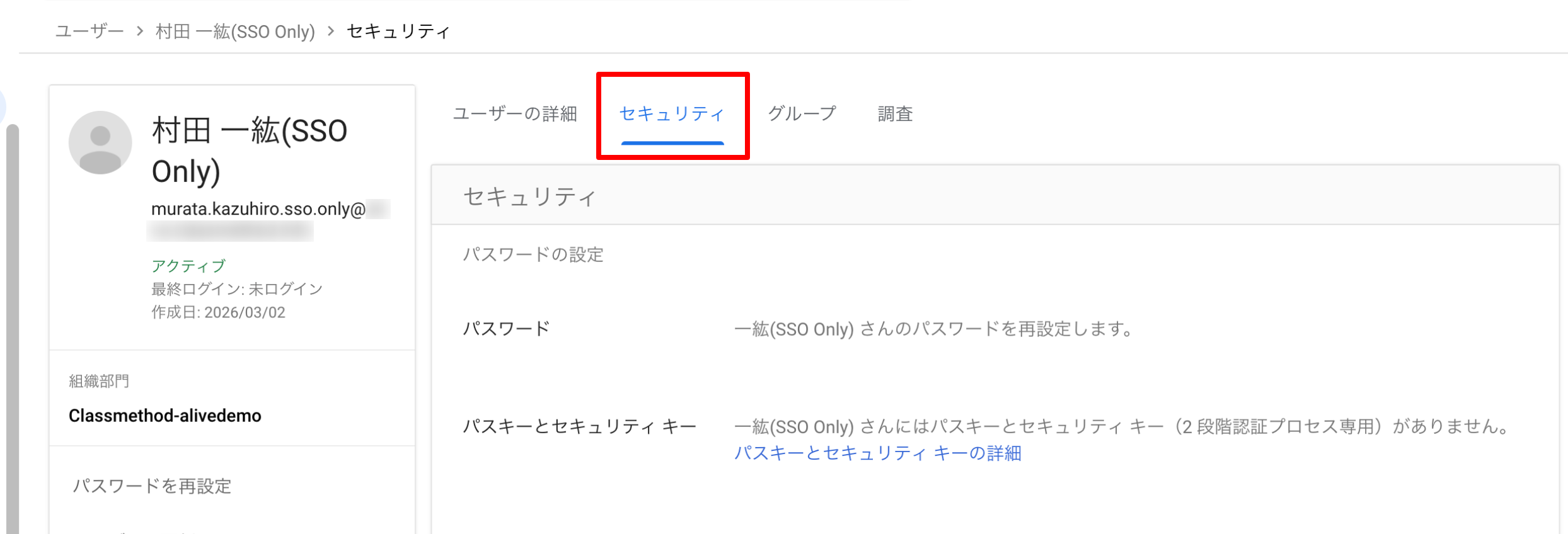Image resolution: width=1568 pixels, height=534 pixels.
Task: Click the パスワードの設定 section heading
Action: [x=533, y=255]
